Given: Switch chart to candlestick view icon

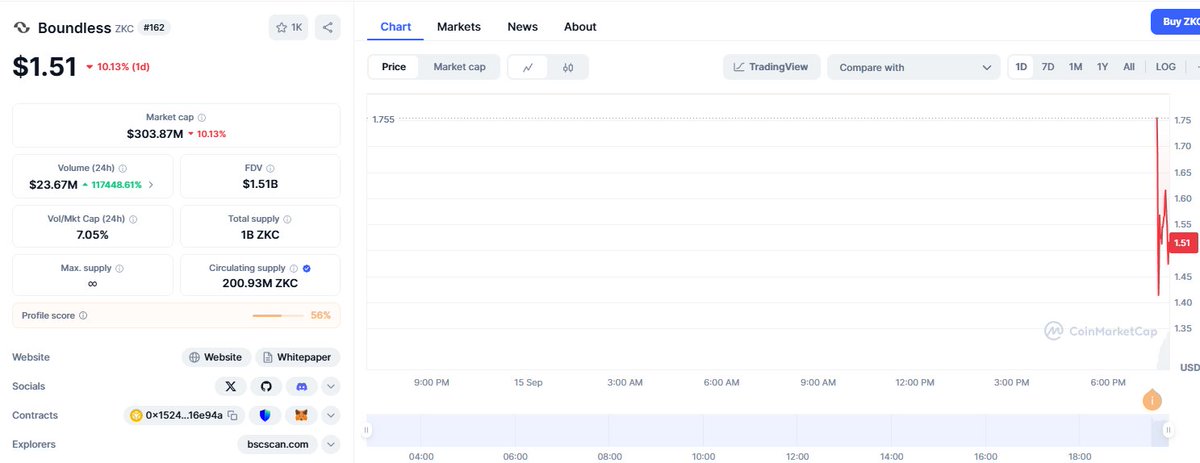Looking at the screenshot, I should 568,67.
